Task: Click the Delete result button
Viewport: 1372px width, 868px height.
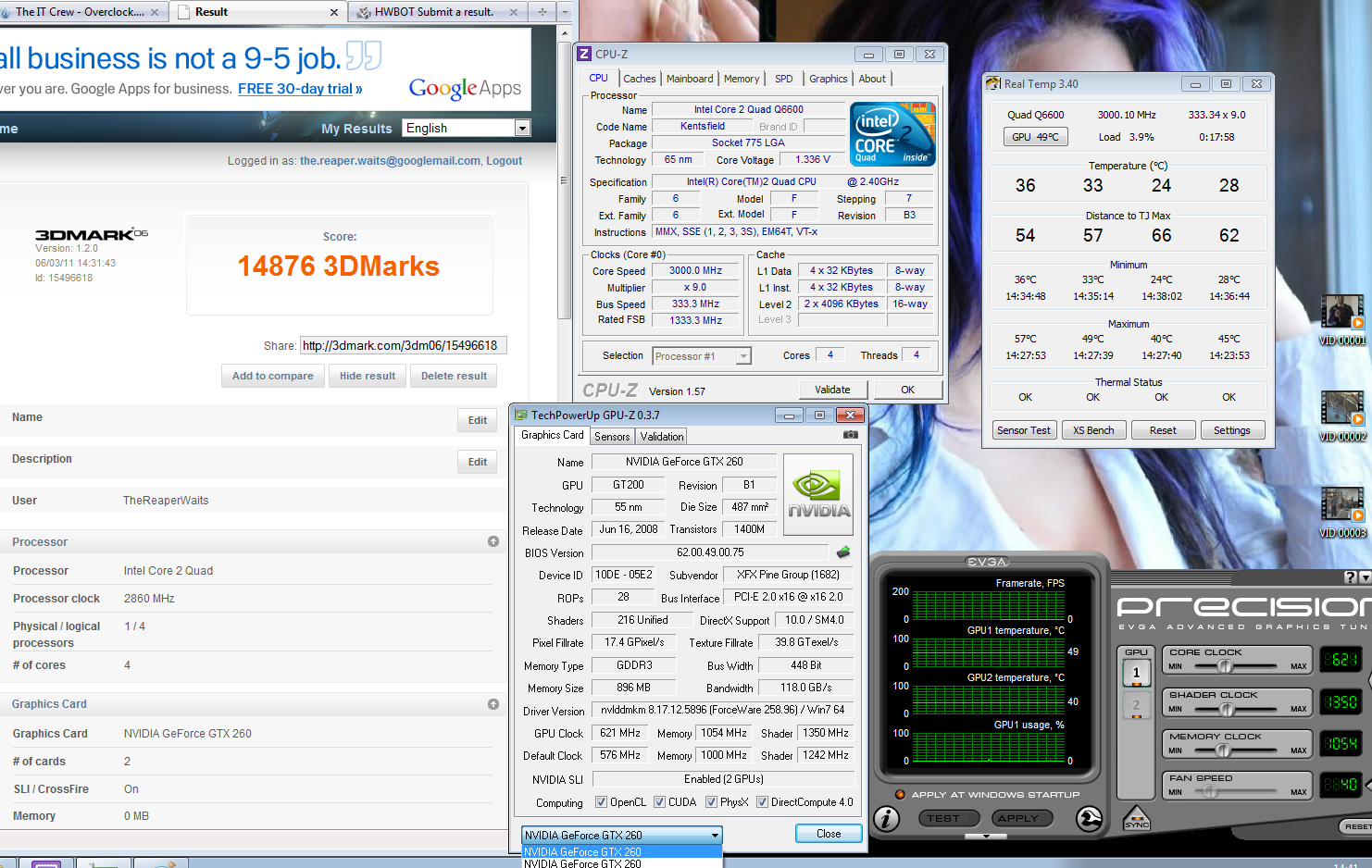Action: (454, 376)
